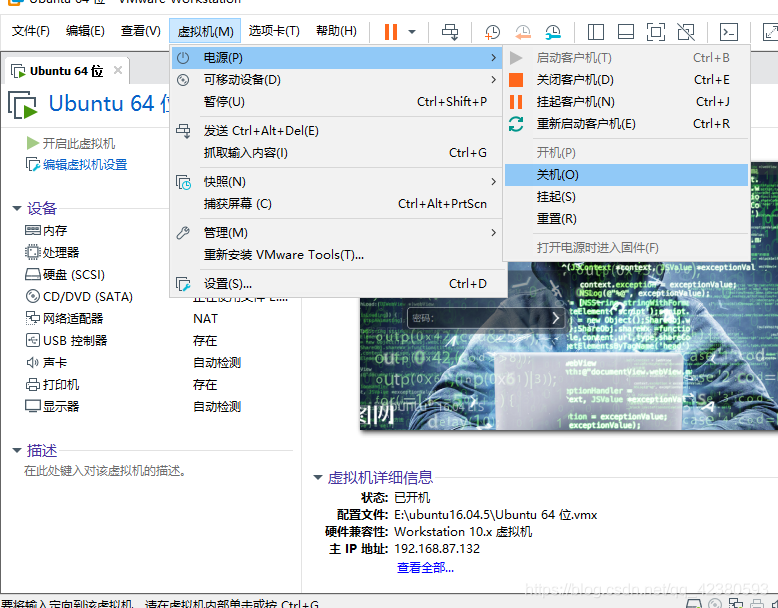Open the snapshot manager toolbar icon
Image resolution: width=778 pixels, height=608 pixels.
pyautogui.click(x=553, y=32)
